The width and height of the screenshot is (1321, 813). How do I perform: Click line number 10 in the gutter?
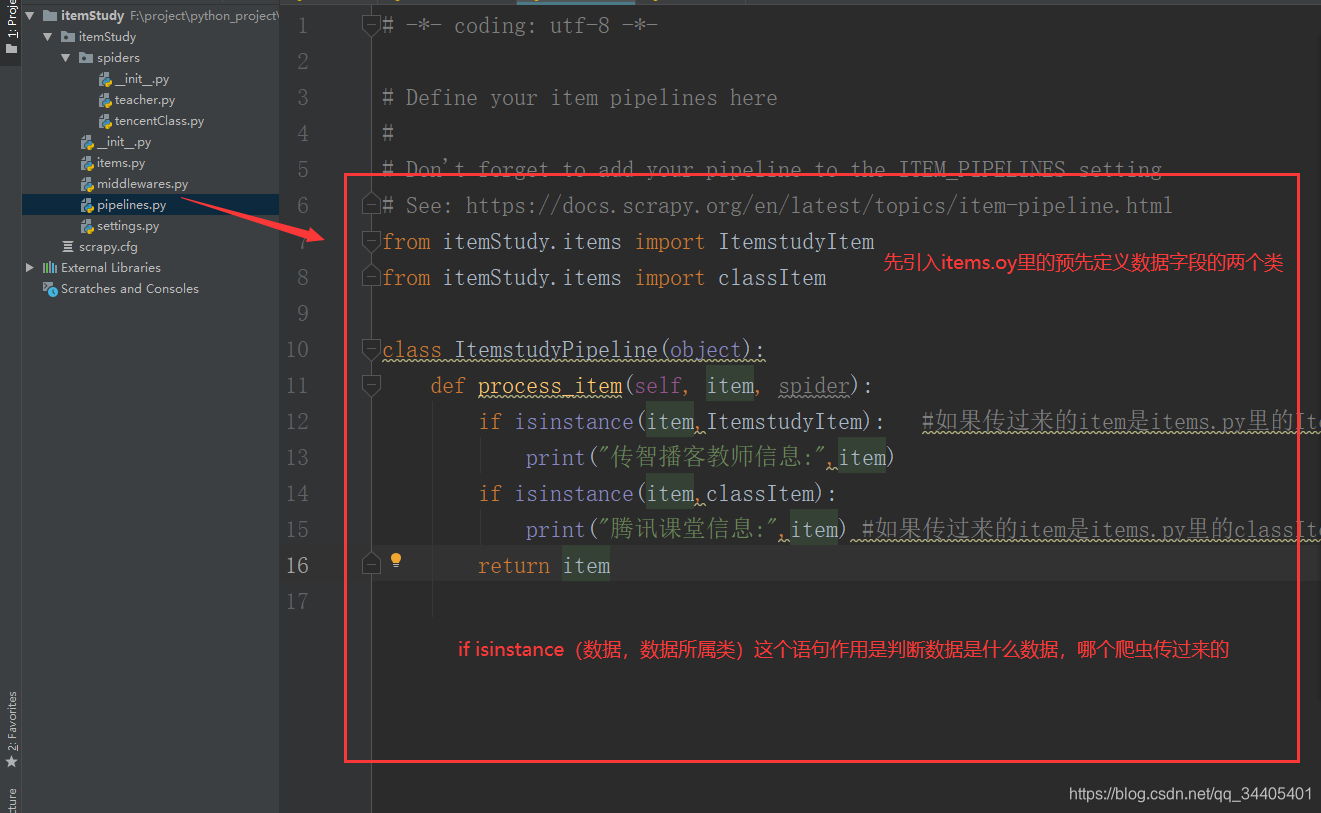click(297, 349)
